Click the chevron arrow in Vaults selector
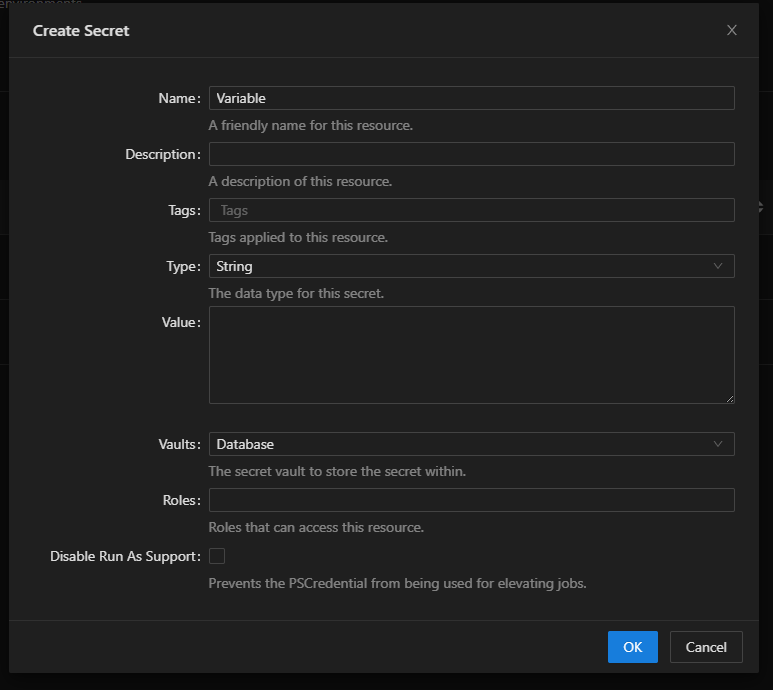 pyautogui.click(x=718, y=444)
